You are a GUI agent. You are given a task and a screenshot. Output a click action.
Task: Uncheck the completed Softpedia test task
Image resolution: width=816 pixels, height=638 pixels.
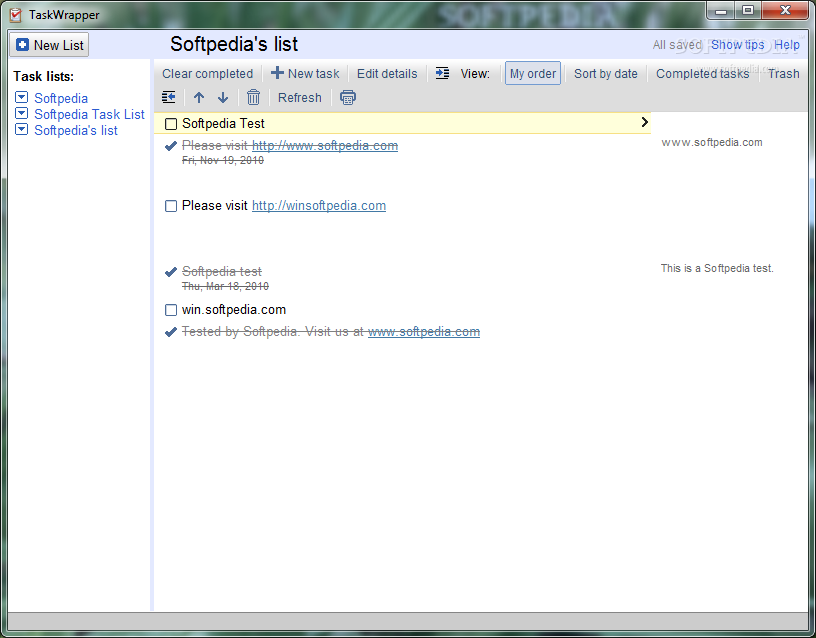pyautogui.click(x=171, y=272)
